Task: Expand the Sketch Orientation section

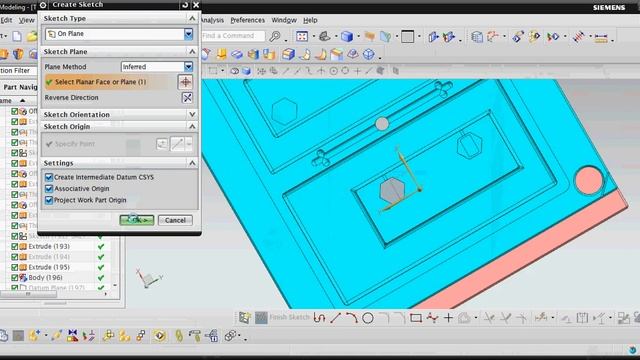Action: coord(192,114)
